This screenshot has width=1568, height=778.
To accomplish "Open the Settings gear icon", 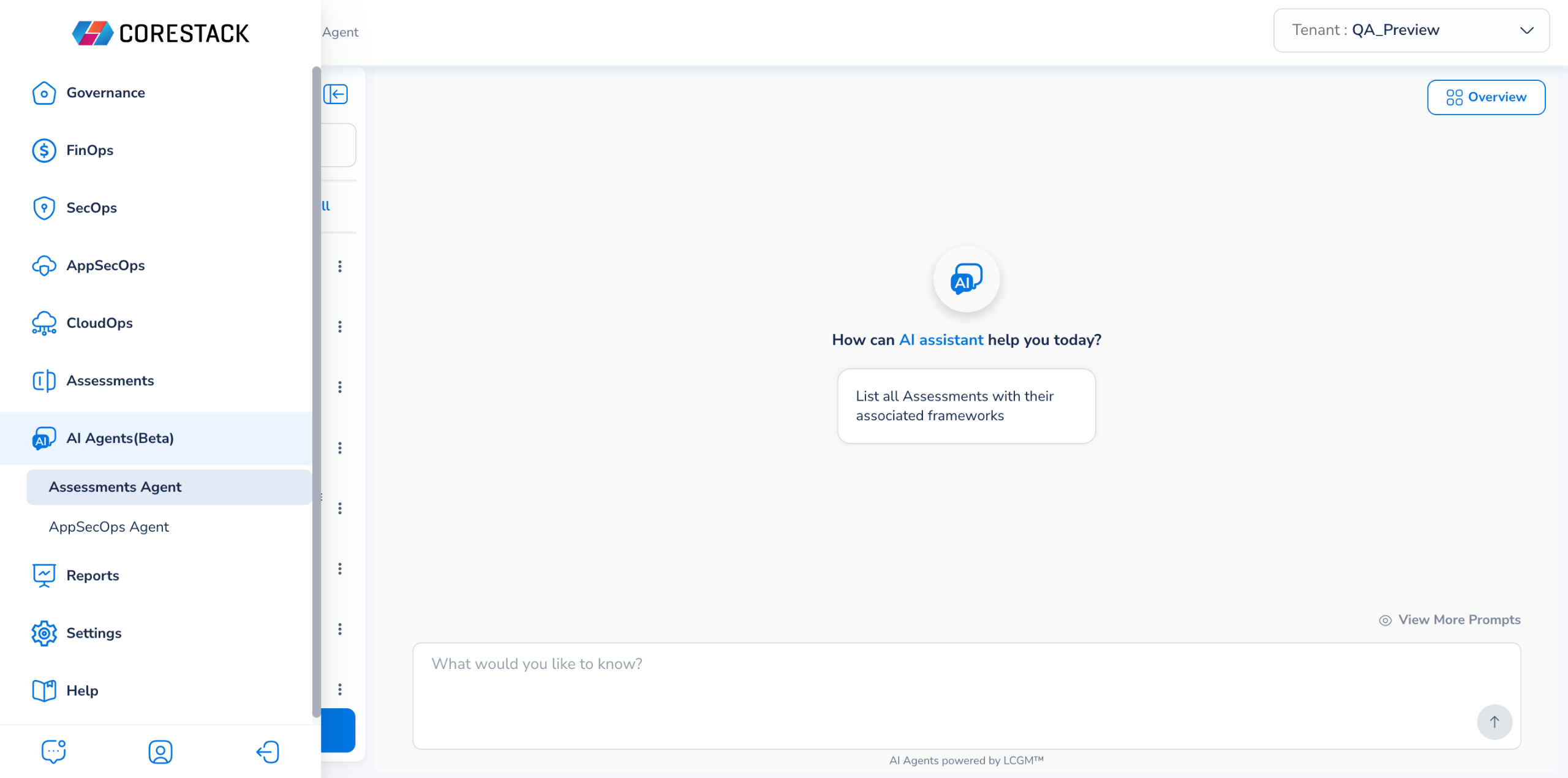I will 44,633.
